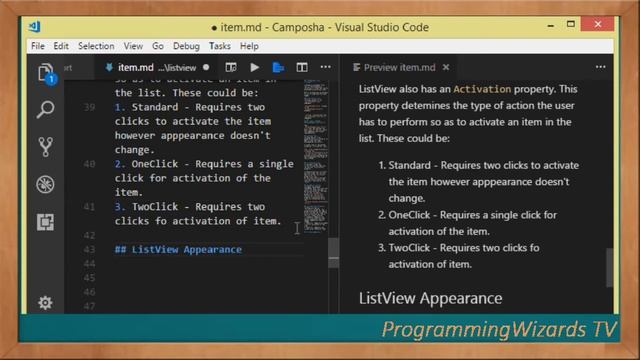The height and width of the screenshot is (360, 640).
Task: Open the File menu
Action: pyautogui.click(x=38, y=46)
